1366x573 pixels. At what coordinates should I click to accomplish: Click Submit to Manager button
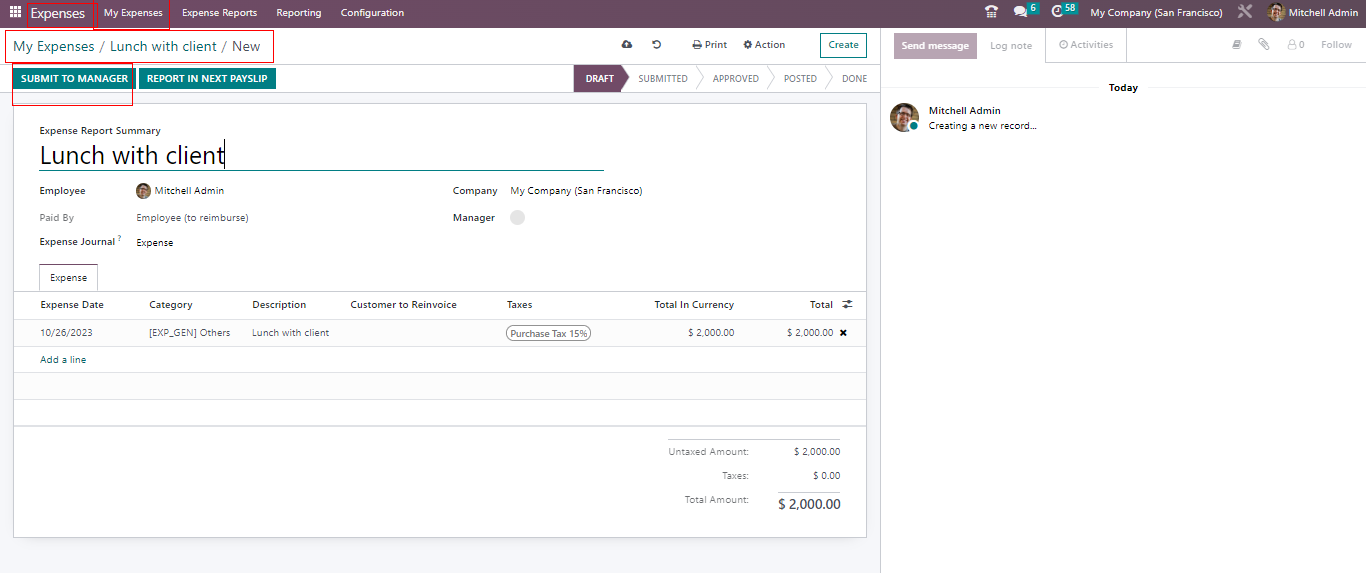click(74, 79)
